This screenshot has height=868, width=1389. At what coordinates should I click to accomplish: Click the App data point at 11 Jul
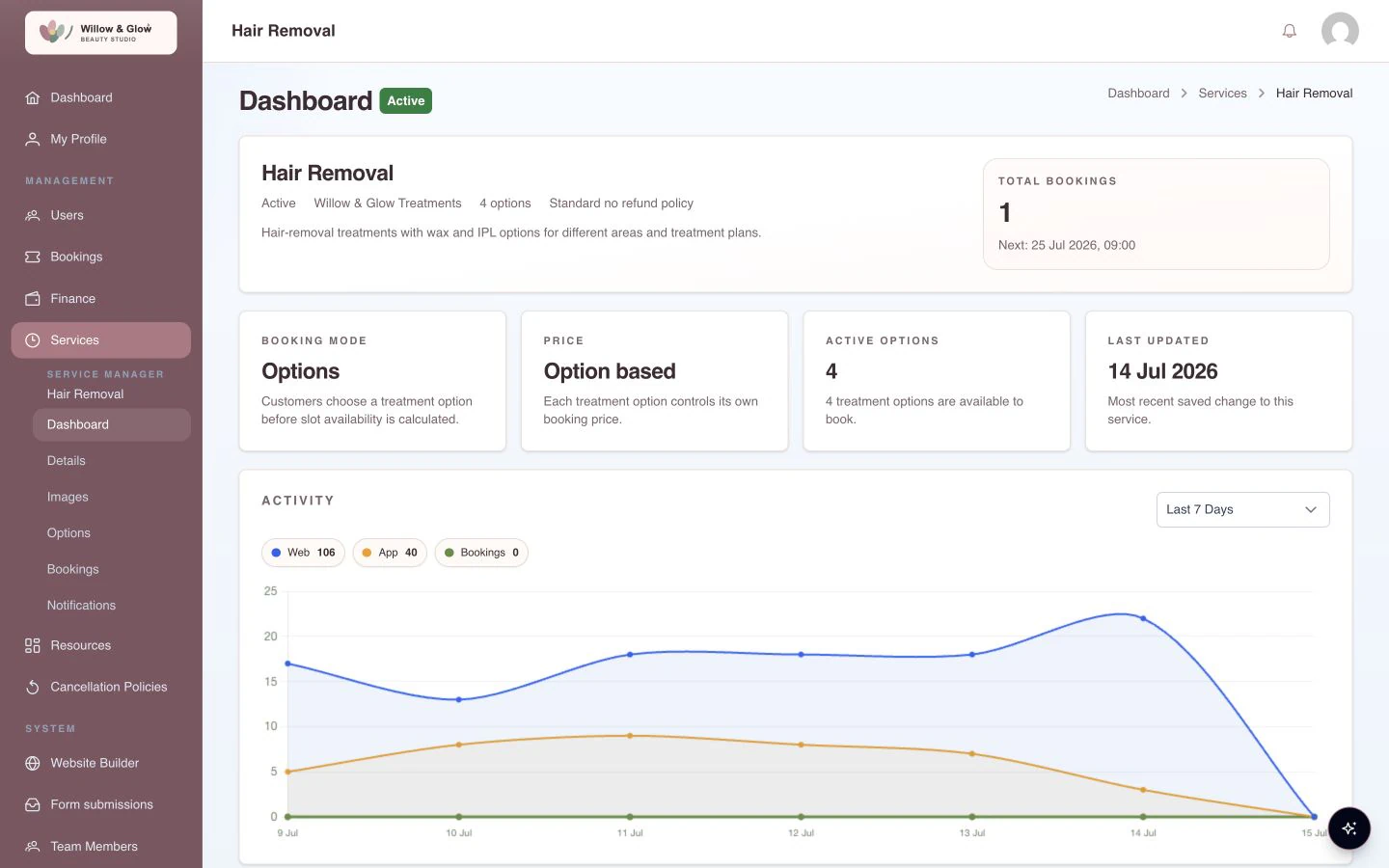[x=630, y=736]
